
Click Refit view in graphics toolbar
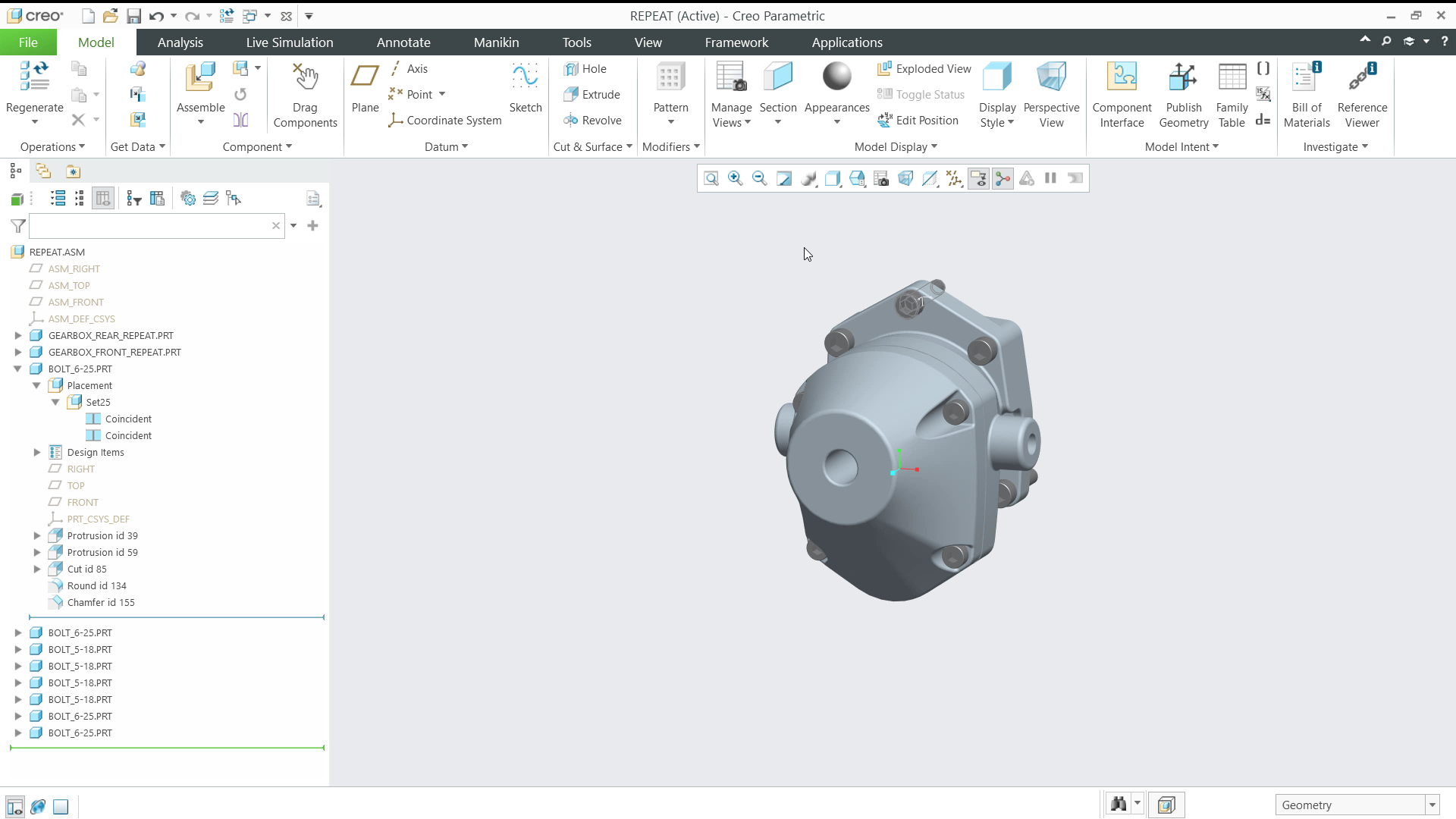click(711, 178)
